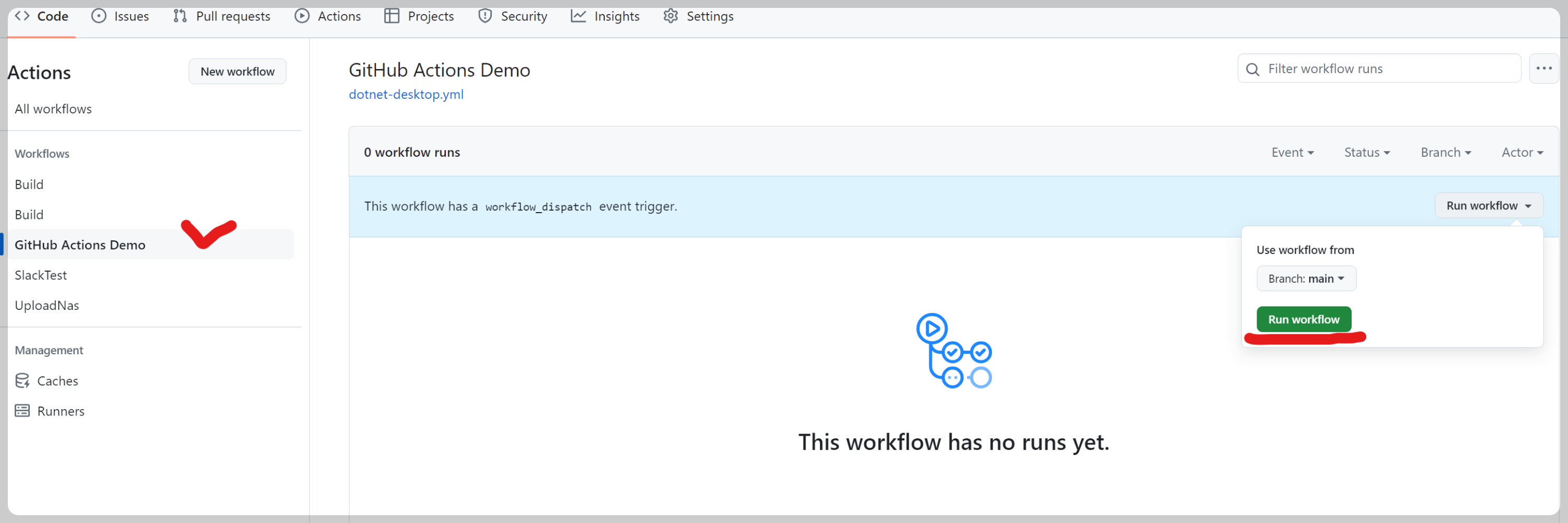Open the Caches management page

47,381
